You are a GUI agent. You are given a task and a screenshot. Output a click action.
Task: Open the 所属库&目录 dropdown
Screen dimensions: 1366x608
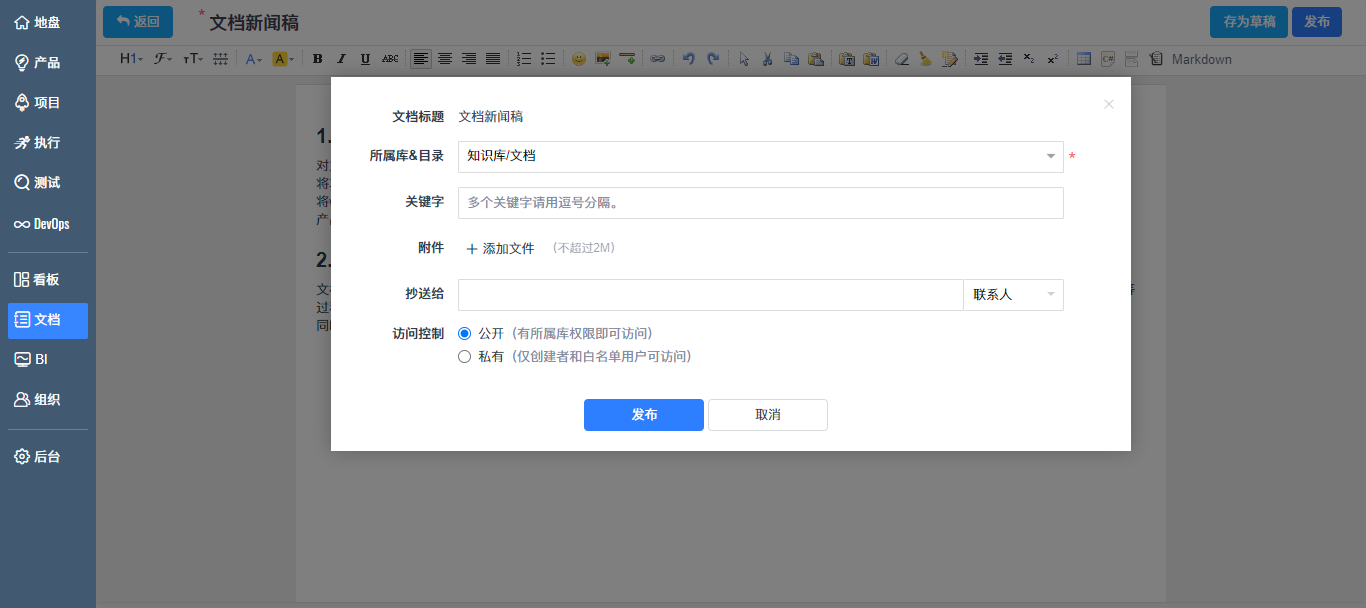coord(758,156)
